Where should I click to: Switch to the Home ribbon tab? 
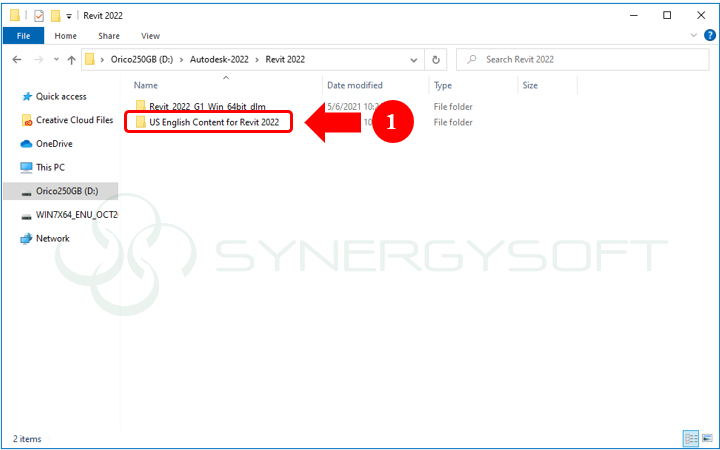click(65, 36)
